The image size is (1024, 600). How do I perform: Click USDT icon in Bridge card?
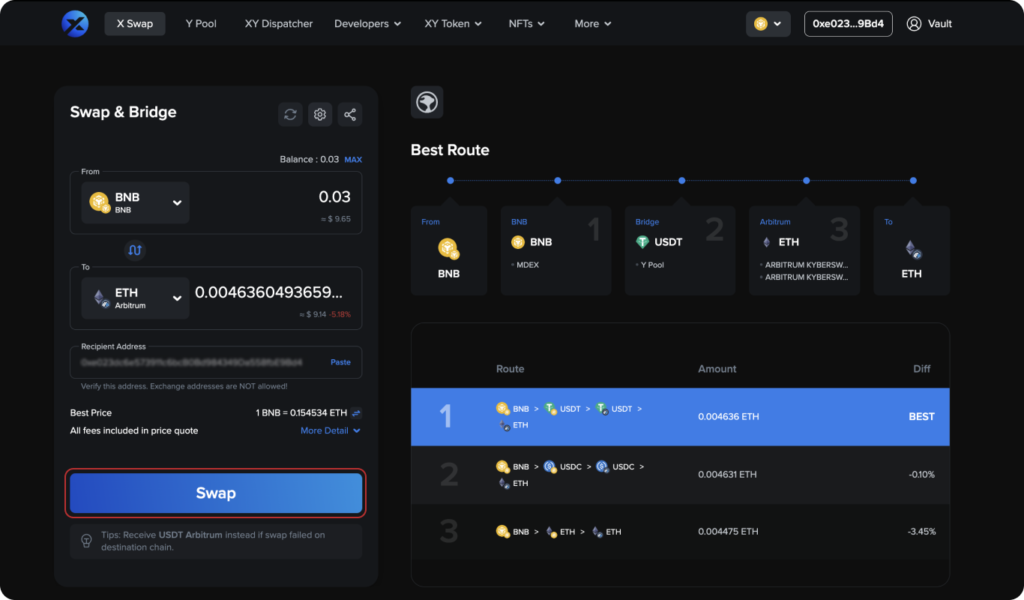coord(643,242)
